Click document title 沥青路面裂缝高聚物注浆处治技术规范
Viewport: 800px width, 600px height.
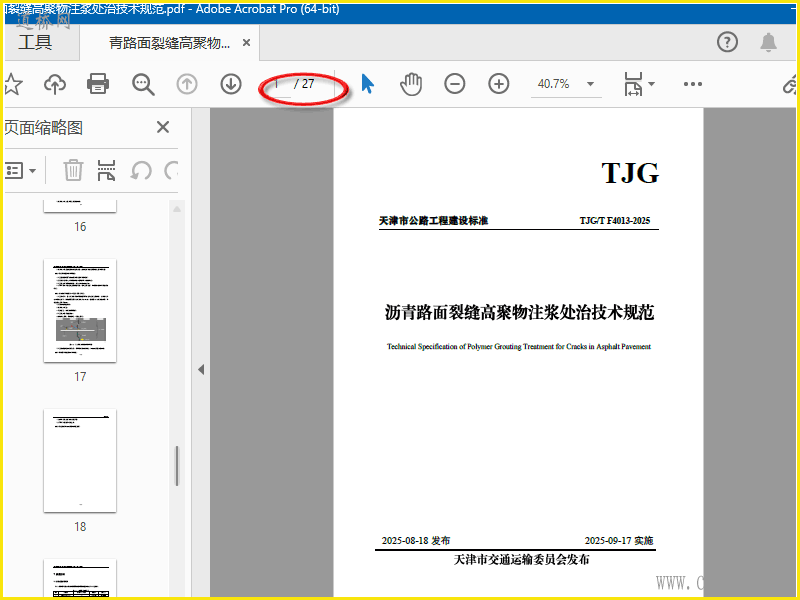click(519, 312)
